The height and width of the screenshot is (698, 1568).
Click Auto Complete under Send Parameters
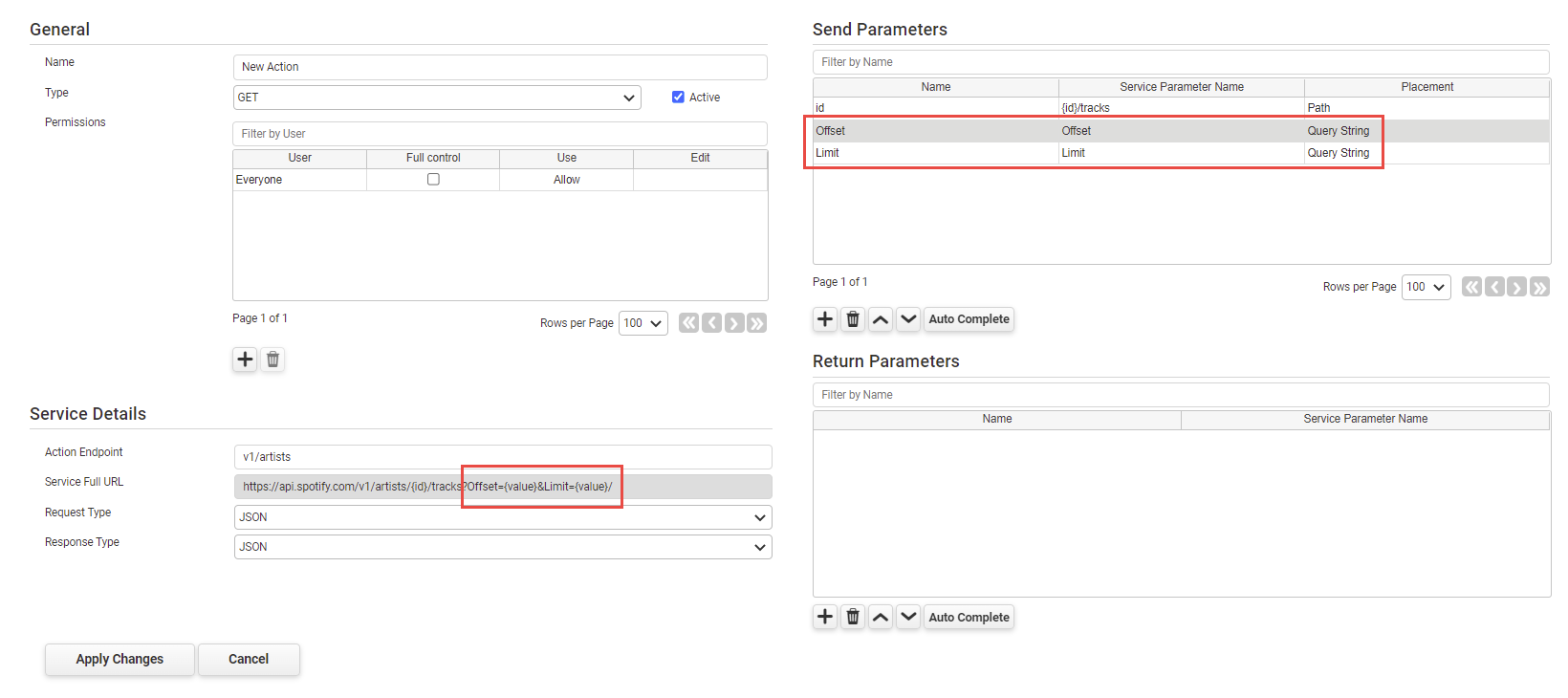click(969, 319)
